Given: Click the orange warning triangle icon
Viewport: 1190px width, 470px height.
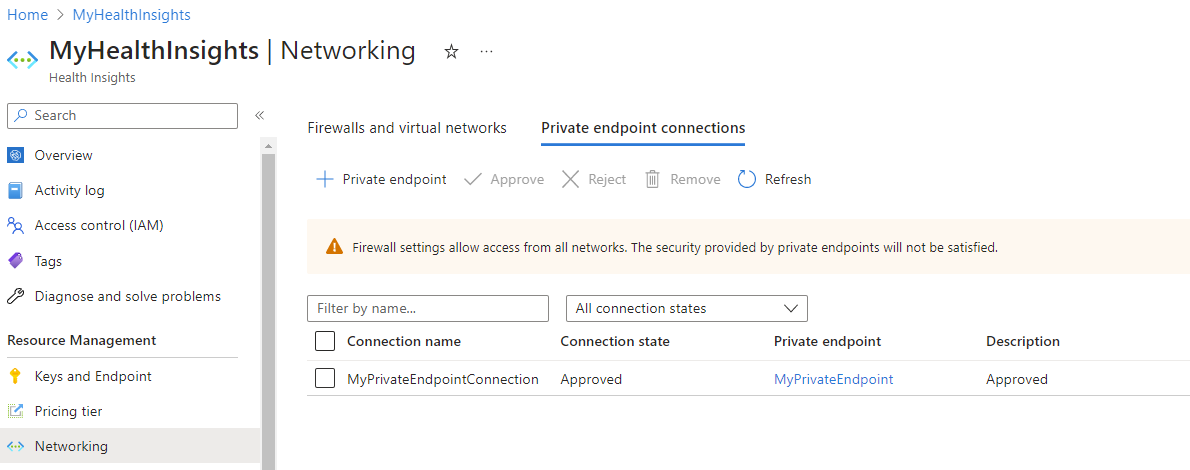Looking at the screenshot, I should 334,247.
